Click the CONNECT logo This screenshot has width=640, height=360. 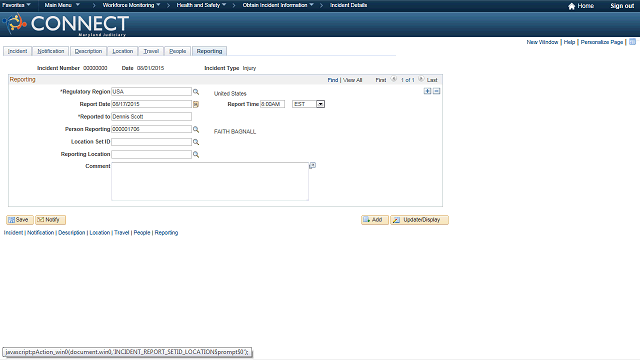click(66, 24)
